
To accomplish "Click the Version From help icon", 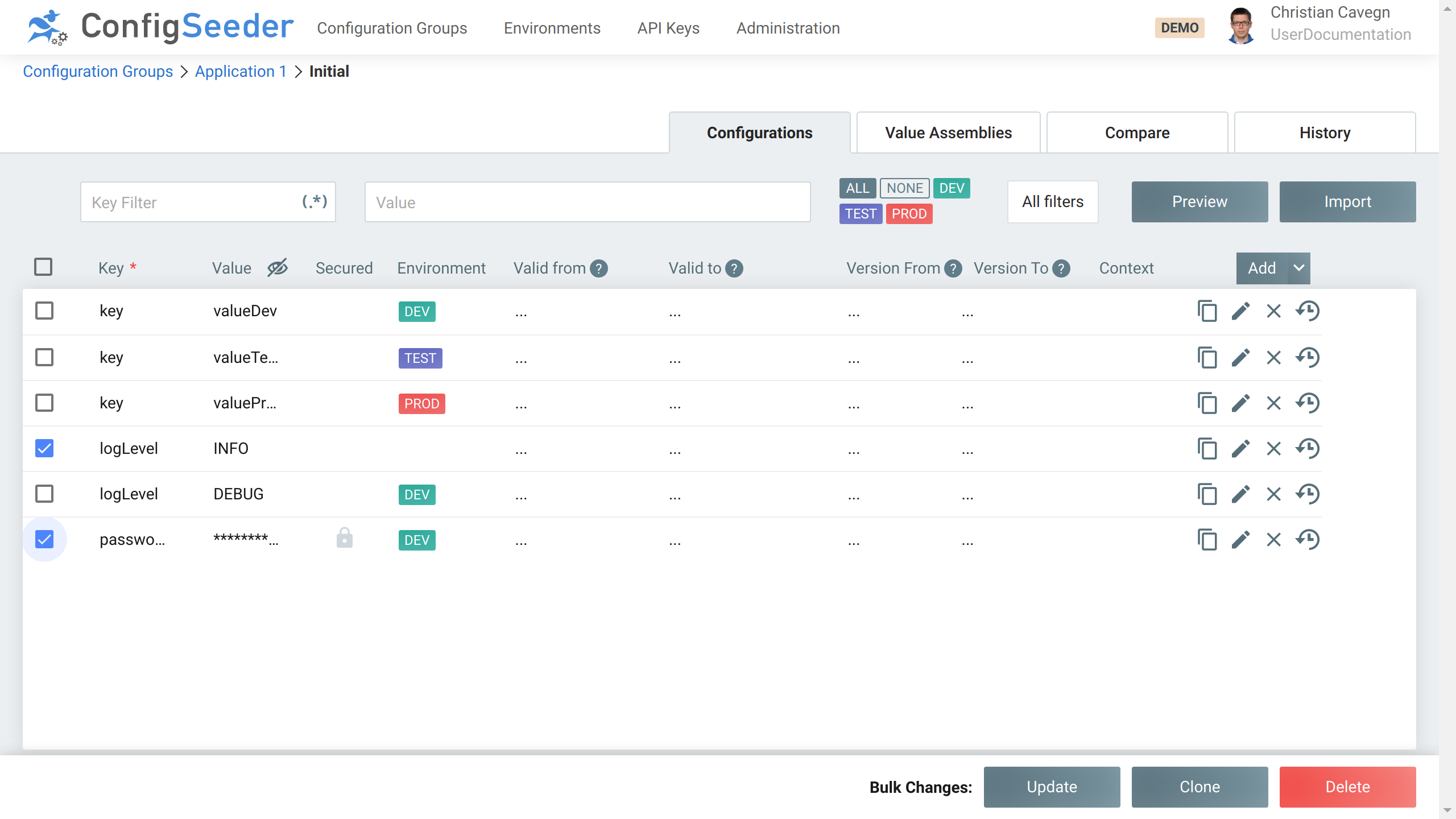I will (x=953, y=268).
